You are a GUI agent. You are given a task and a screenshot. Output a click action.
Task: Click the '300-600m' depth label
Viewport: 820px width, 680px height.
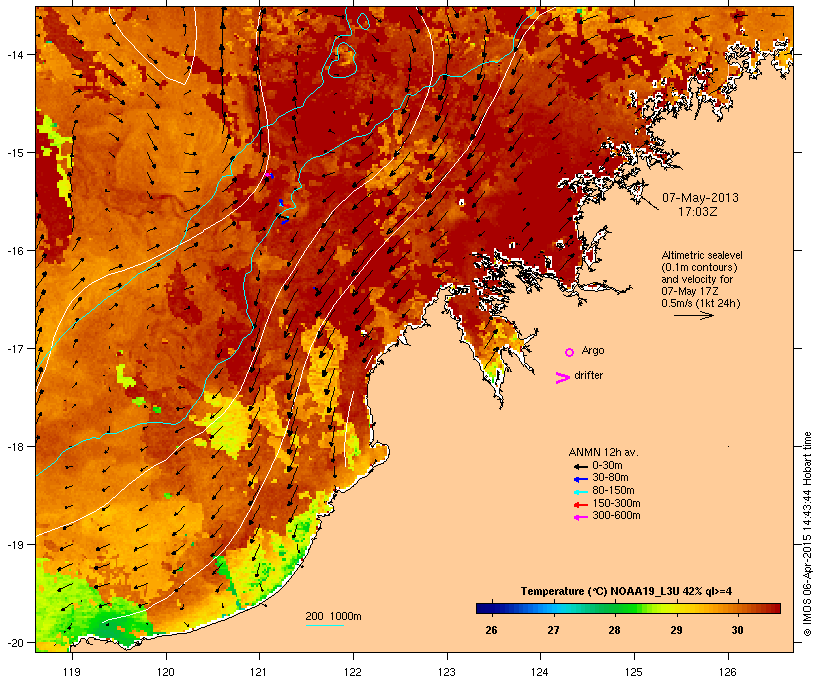coord(616,516)
